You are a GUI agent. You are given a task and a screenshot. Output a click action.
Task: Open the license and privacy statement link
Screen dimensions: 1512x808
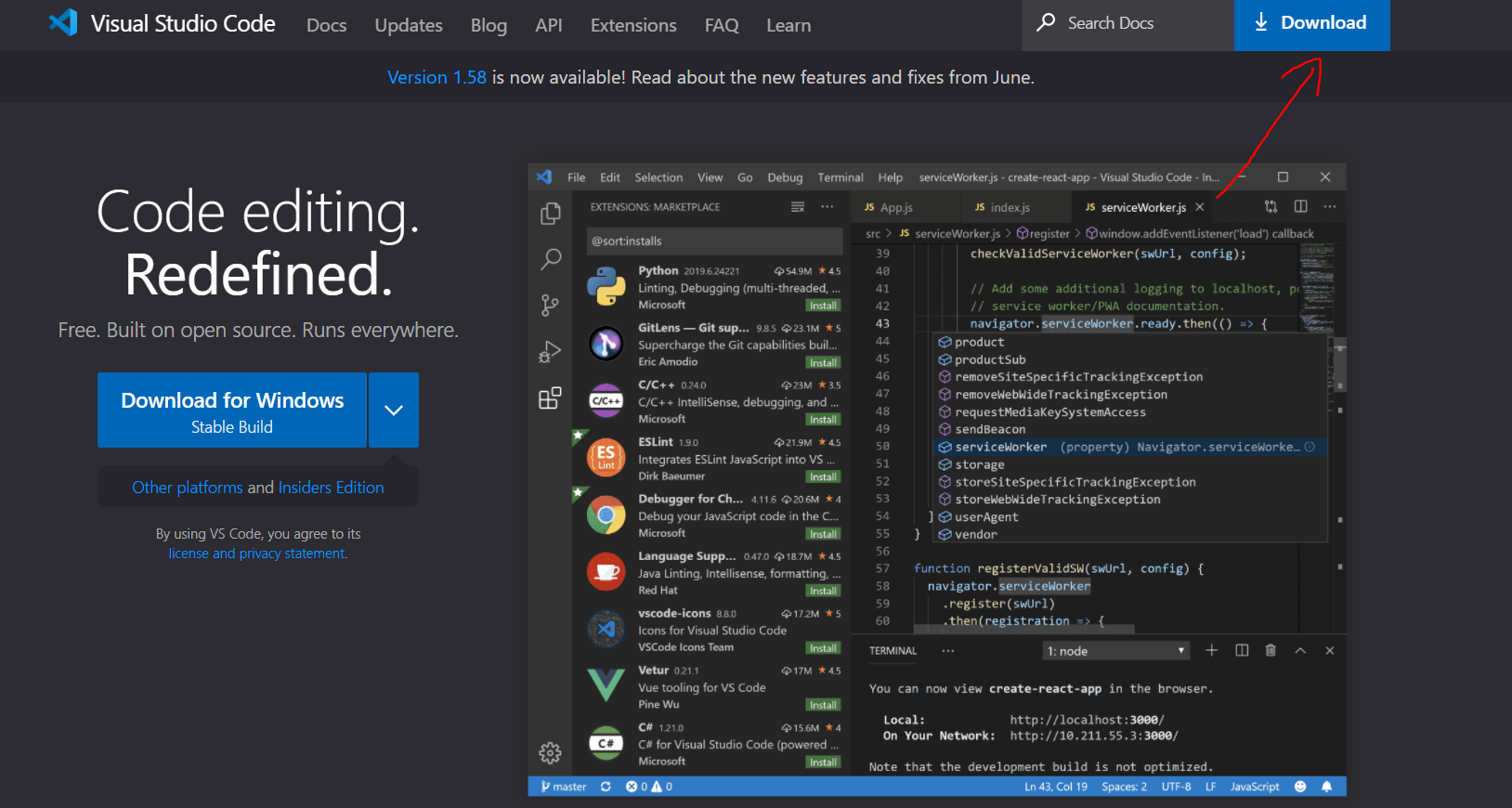(x=258, y=554)
